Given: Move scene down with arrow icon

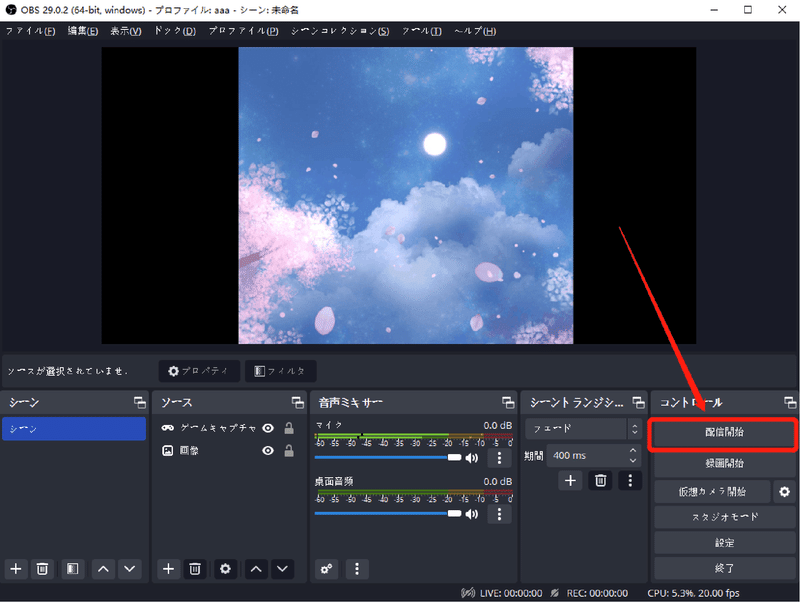Looking at the screenshot, I should (x=130, y=569).
